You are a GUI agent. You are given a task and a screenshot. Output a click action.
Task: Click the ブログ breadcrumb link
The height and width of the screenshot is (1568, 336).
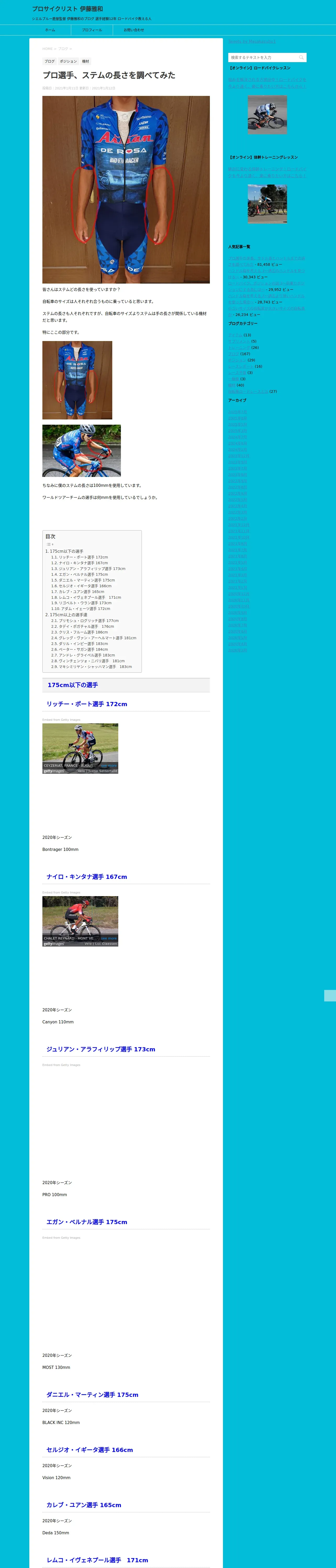[63, 49]
